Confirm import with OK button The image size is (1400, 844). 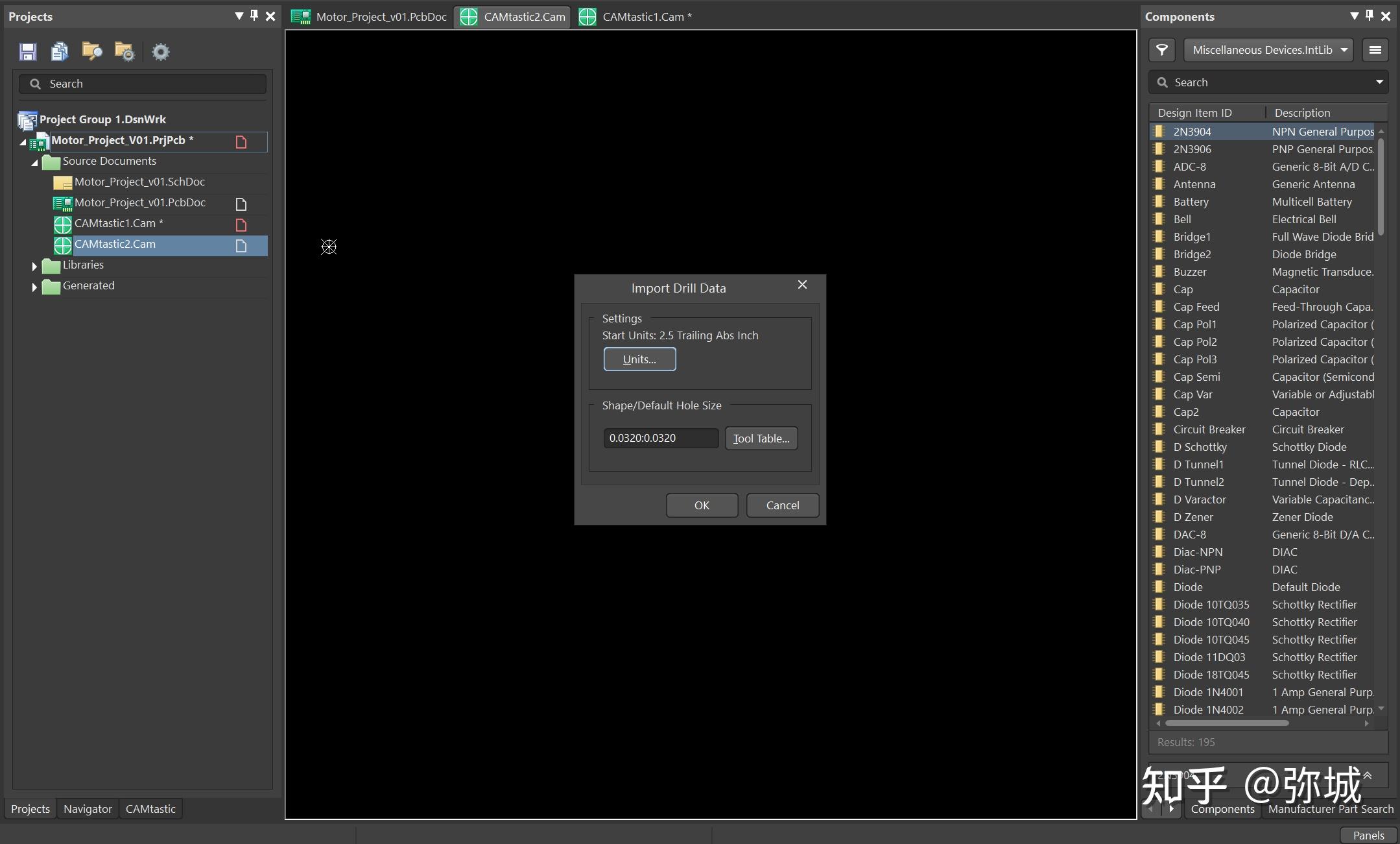702,505
